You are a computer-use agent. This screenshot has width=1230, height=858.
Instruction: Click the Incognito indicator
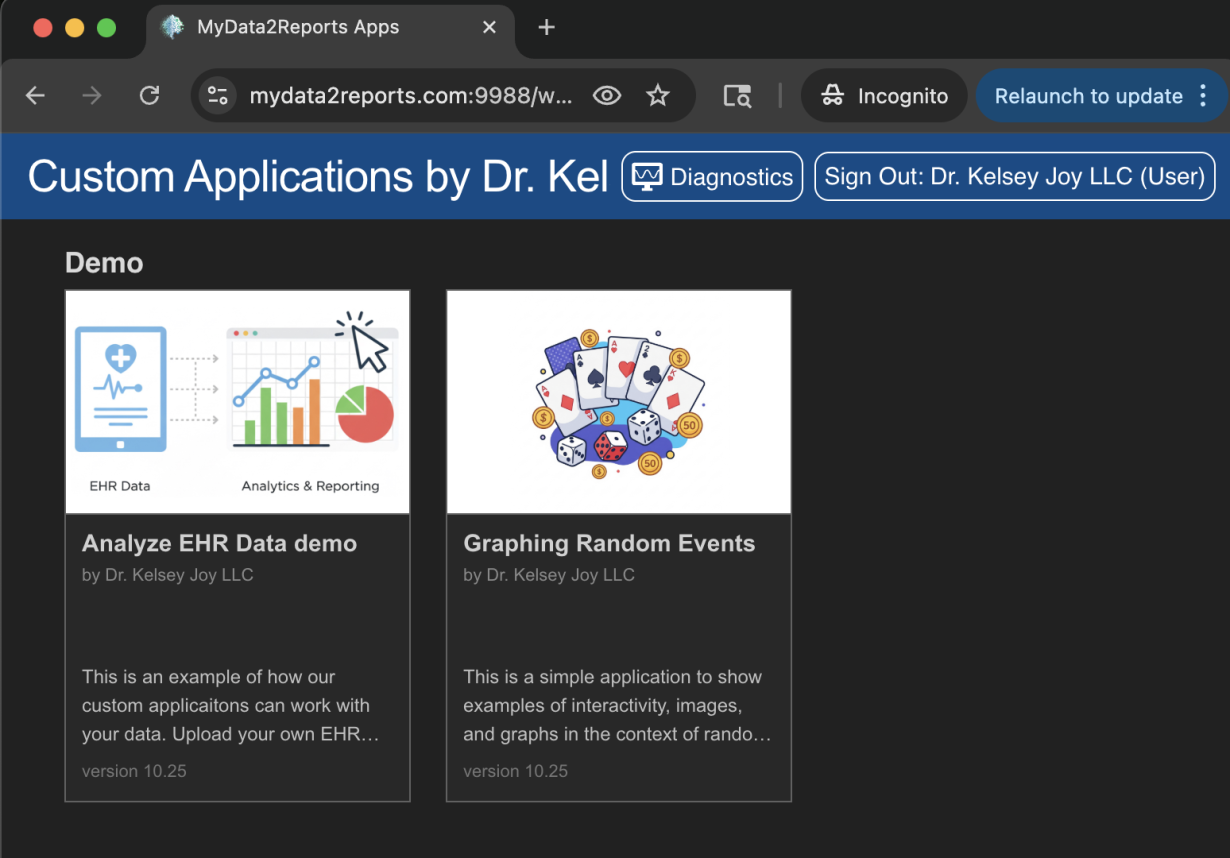pyautogui.click(x=884, y=96)
